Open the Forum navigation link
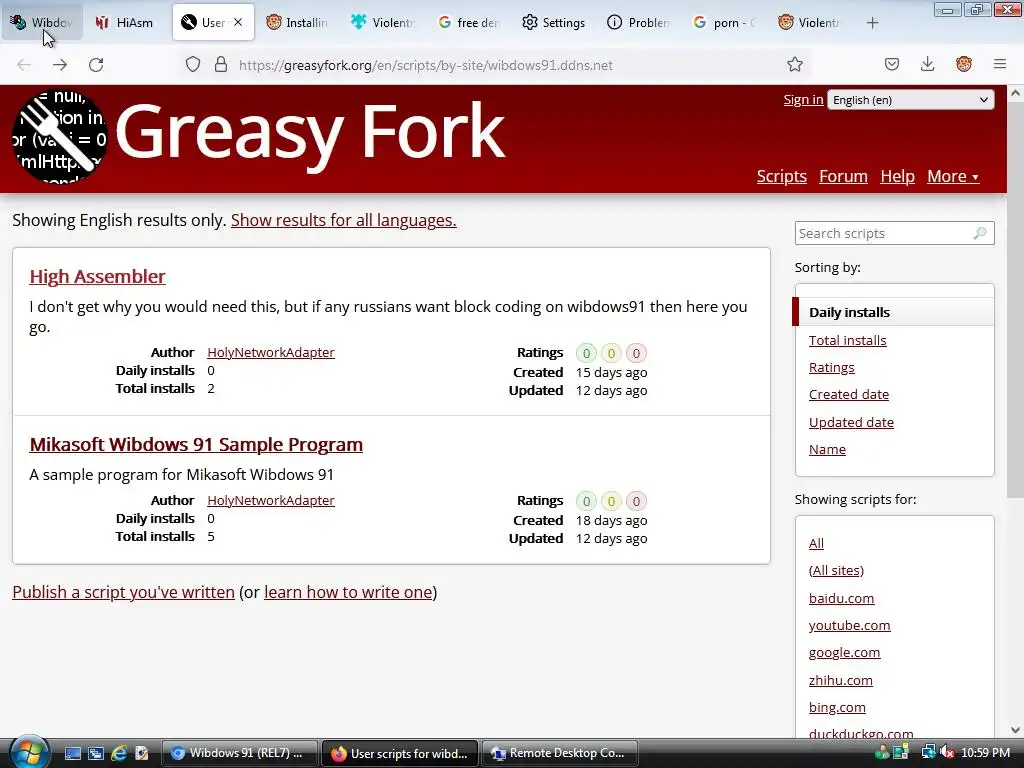1024x768 pixels. click(843, 176)
